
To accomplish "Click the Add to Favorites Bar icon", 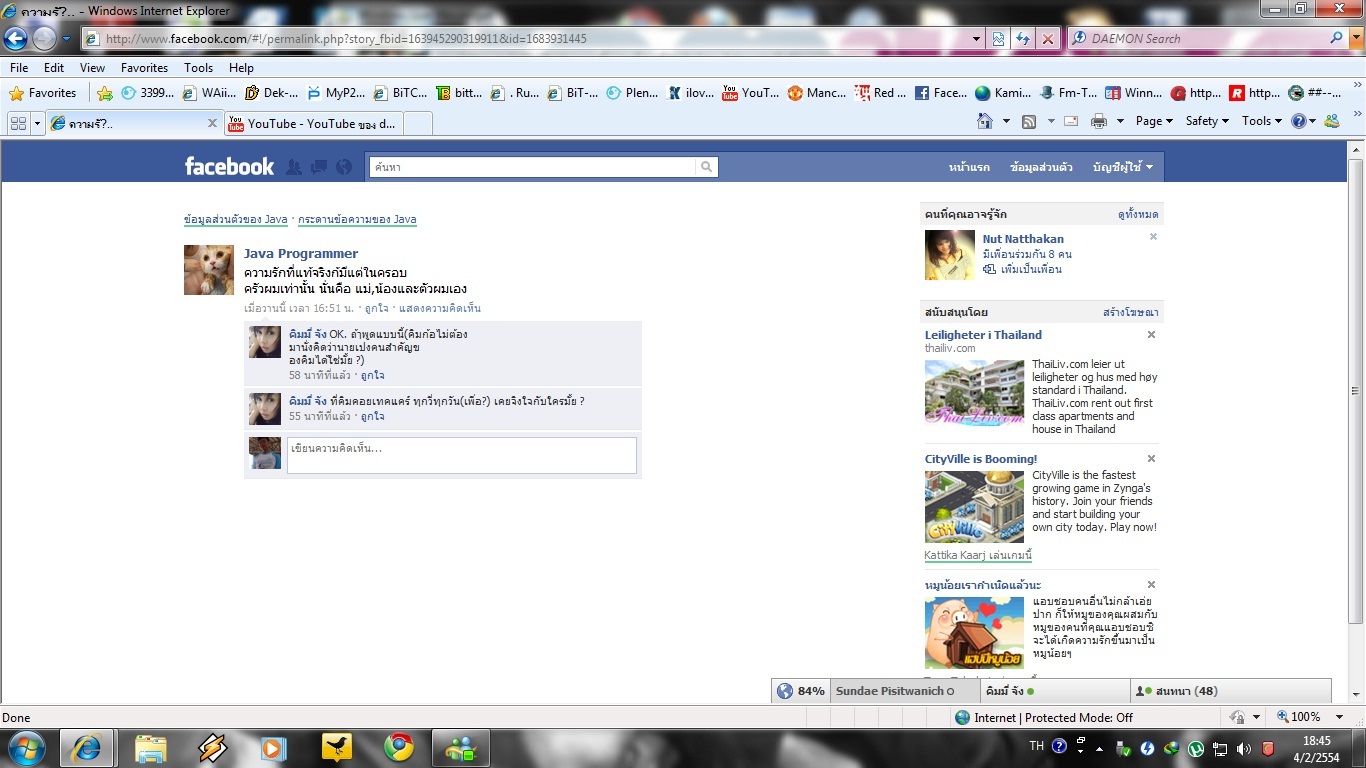I will (105, 93).
